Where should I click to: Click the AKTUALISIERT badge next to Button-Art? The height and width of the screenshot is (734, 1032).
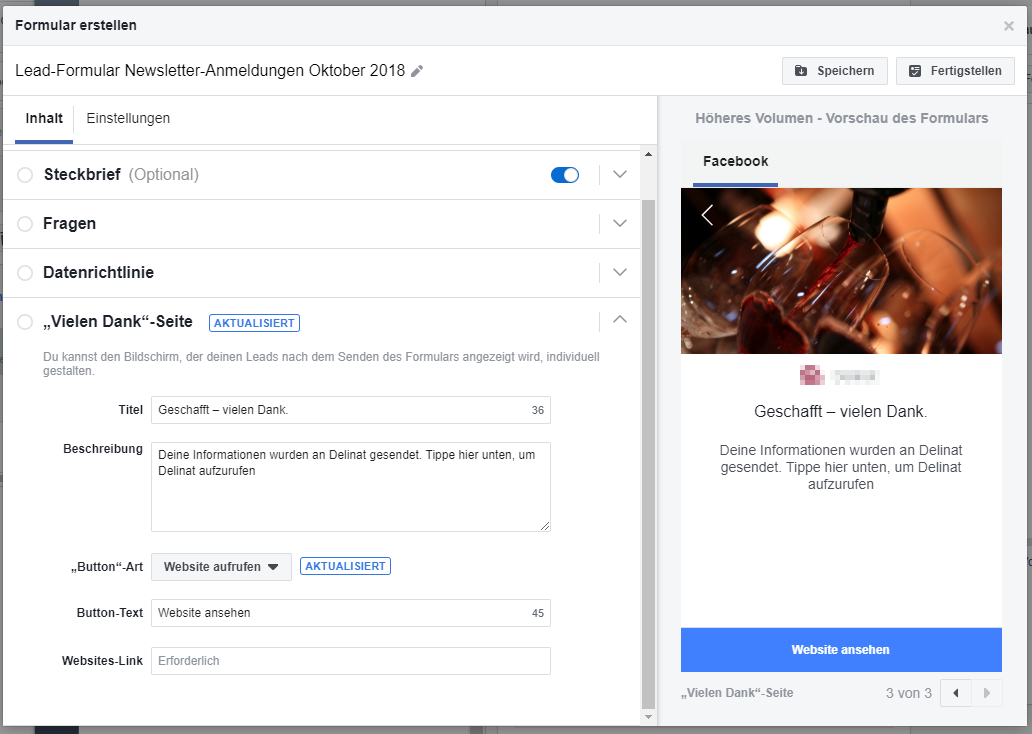point(346,566)
